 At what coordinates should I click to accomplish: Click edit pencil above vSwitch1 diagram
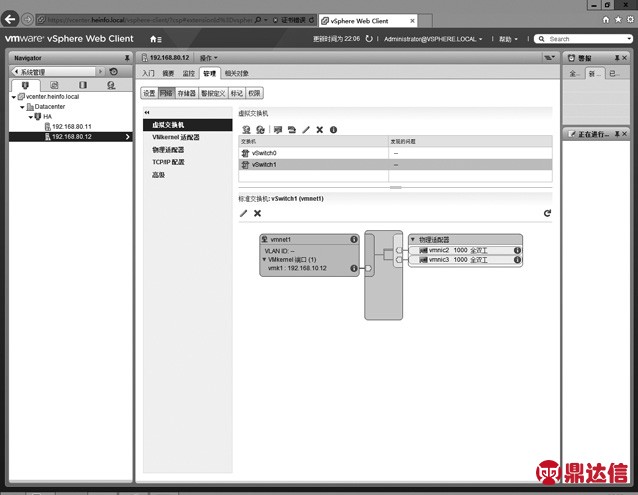[243, 213]
